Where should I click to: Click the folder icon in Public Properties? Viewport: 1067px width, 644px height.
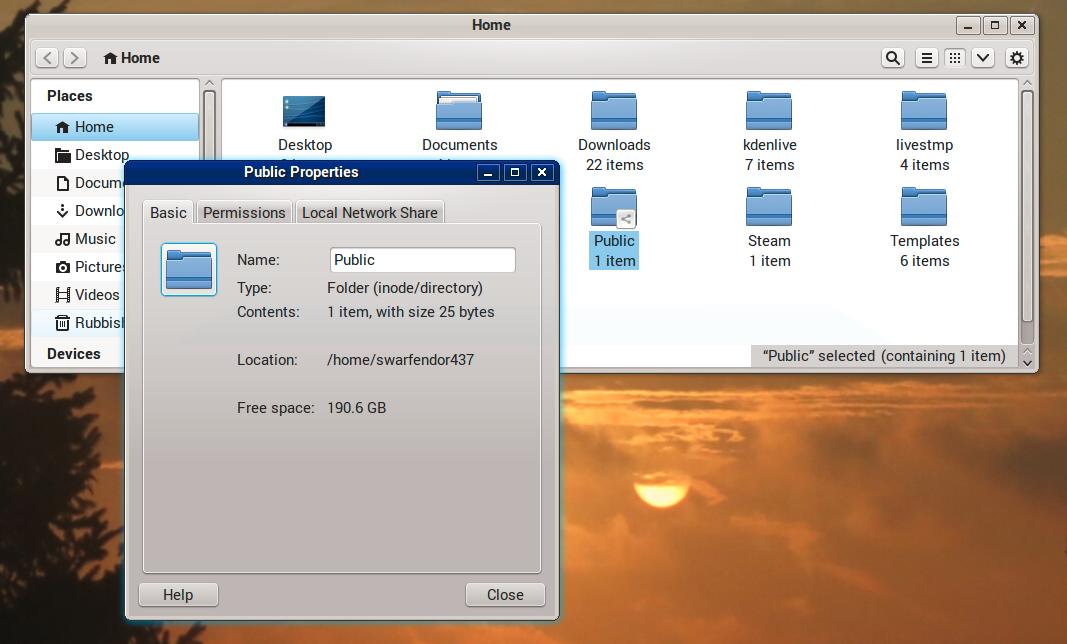click(189, 270)
